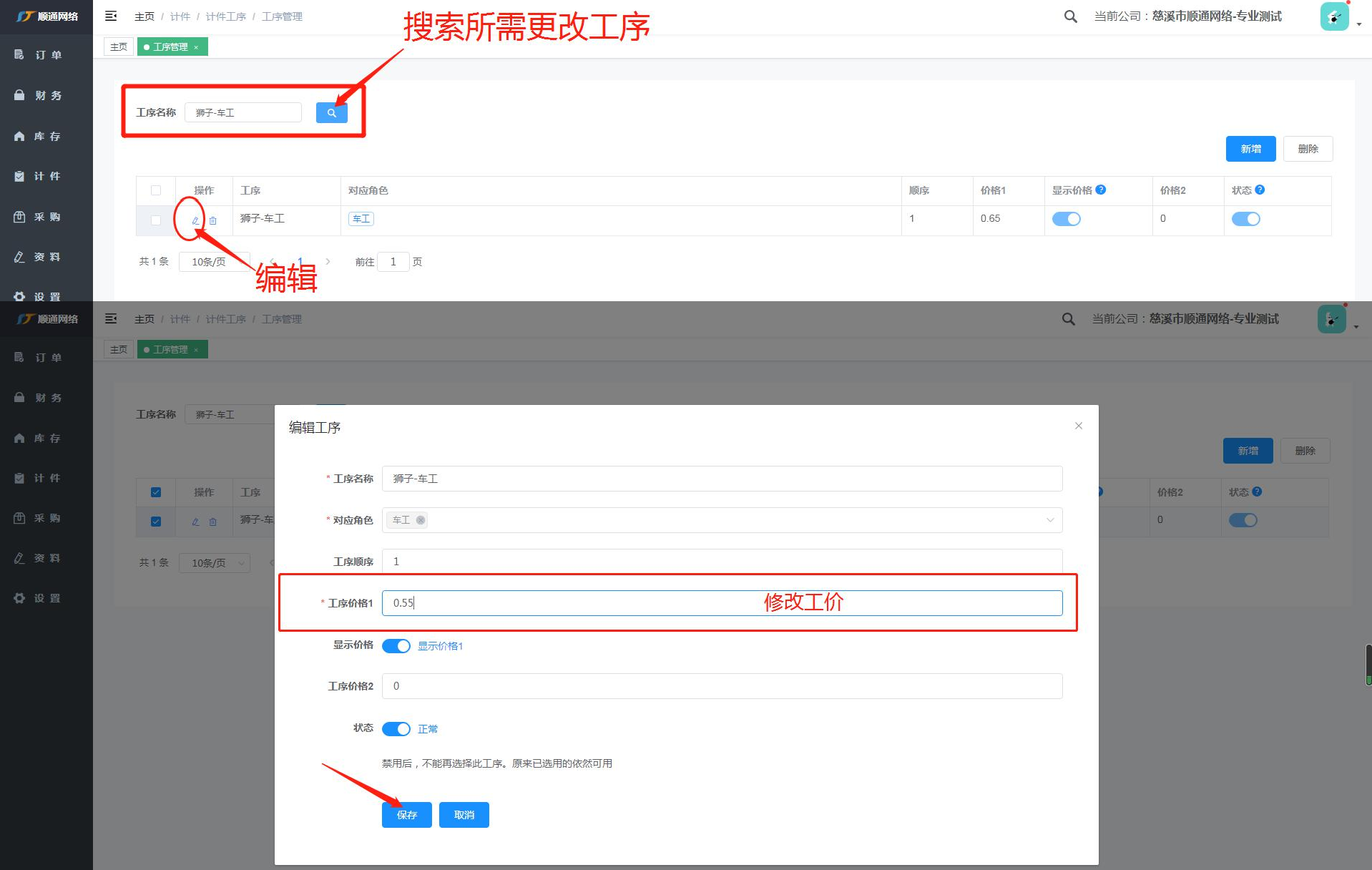Viewport: 1372px width, 870px height.
Task: Remove 车工 role tag in edit dialog
Action: [x=421, y=520]
